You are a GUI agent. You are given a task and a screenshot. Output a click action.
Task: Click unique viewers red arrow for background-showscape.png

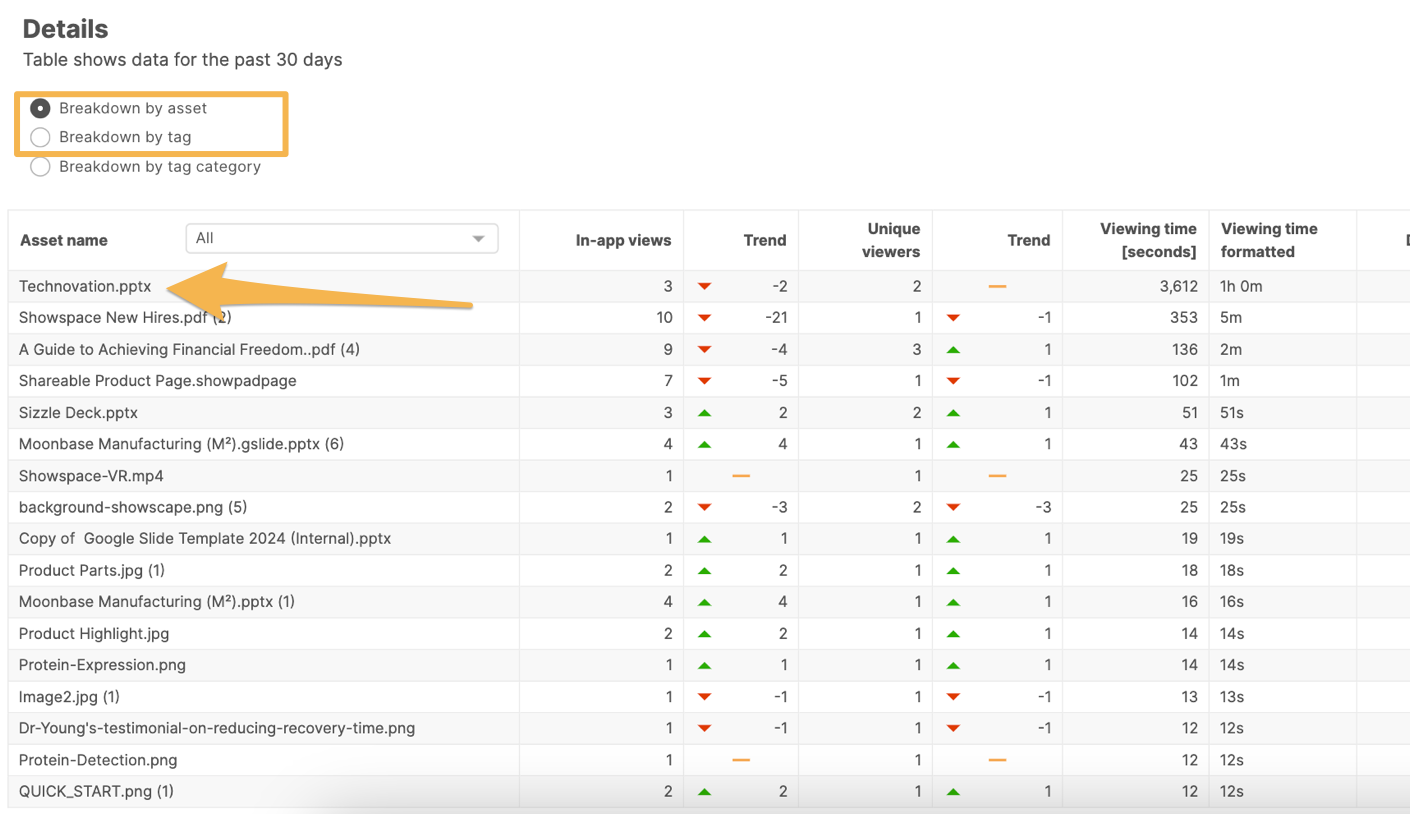pyautogui.click(x=953, y=508)
